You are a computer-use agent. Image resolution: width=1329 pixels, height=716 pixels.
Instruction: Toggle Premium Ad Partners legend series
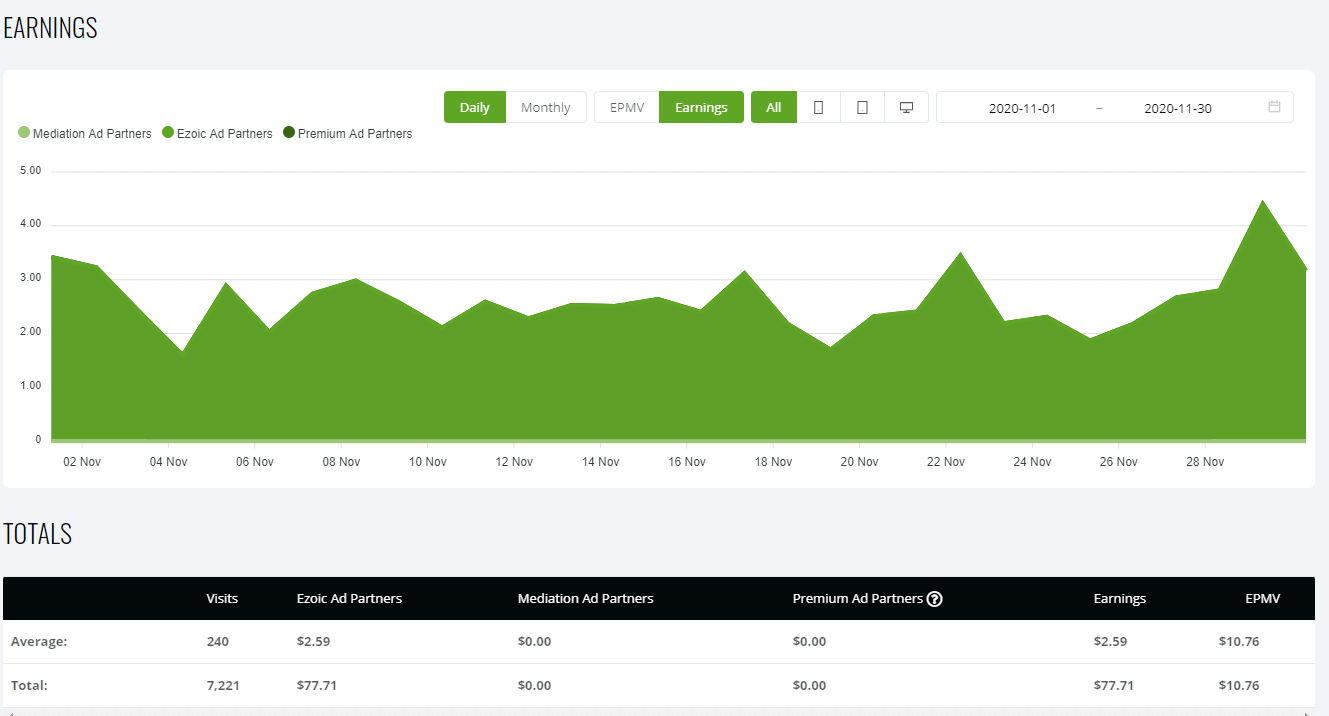point(347,133)
